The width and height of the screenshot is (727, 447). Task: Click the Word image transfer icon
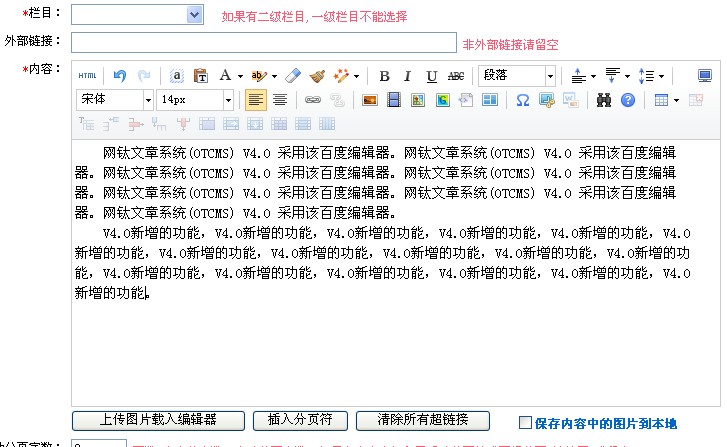(x=570, y=100)
